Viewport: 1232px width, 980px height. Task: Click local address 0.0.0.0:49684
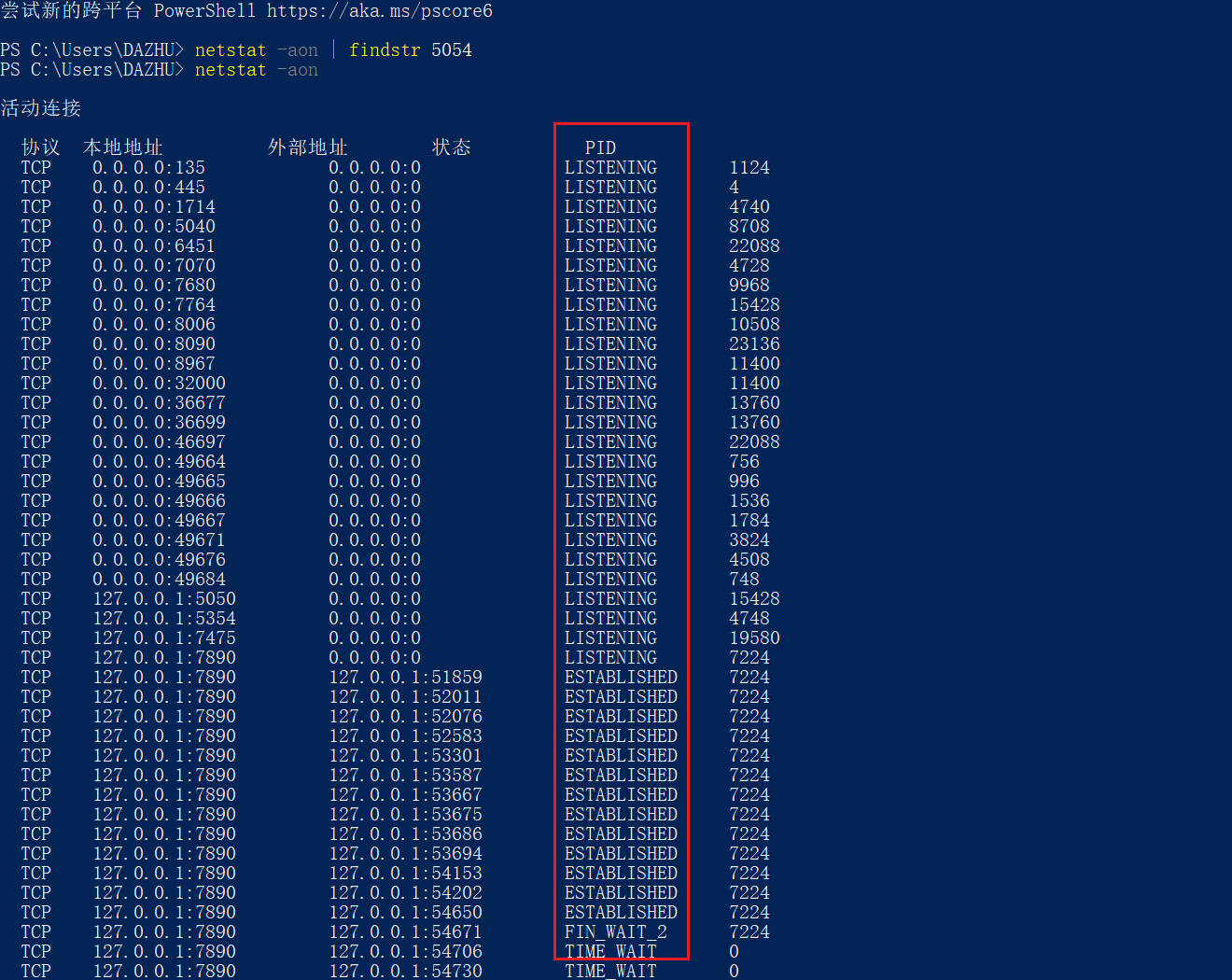tap(159, 580)
